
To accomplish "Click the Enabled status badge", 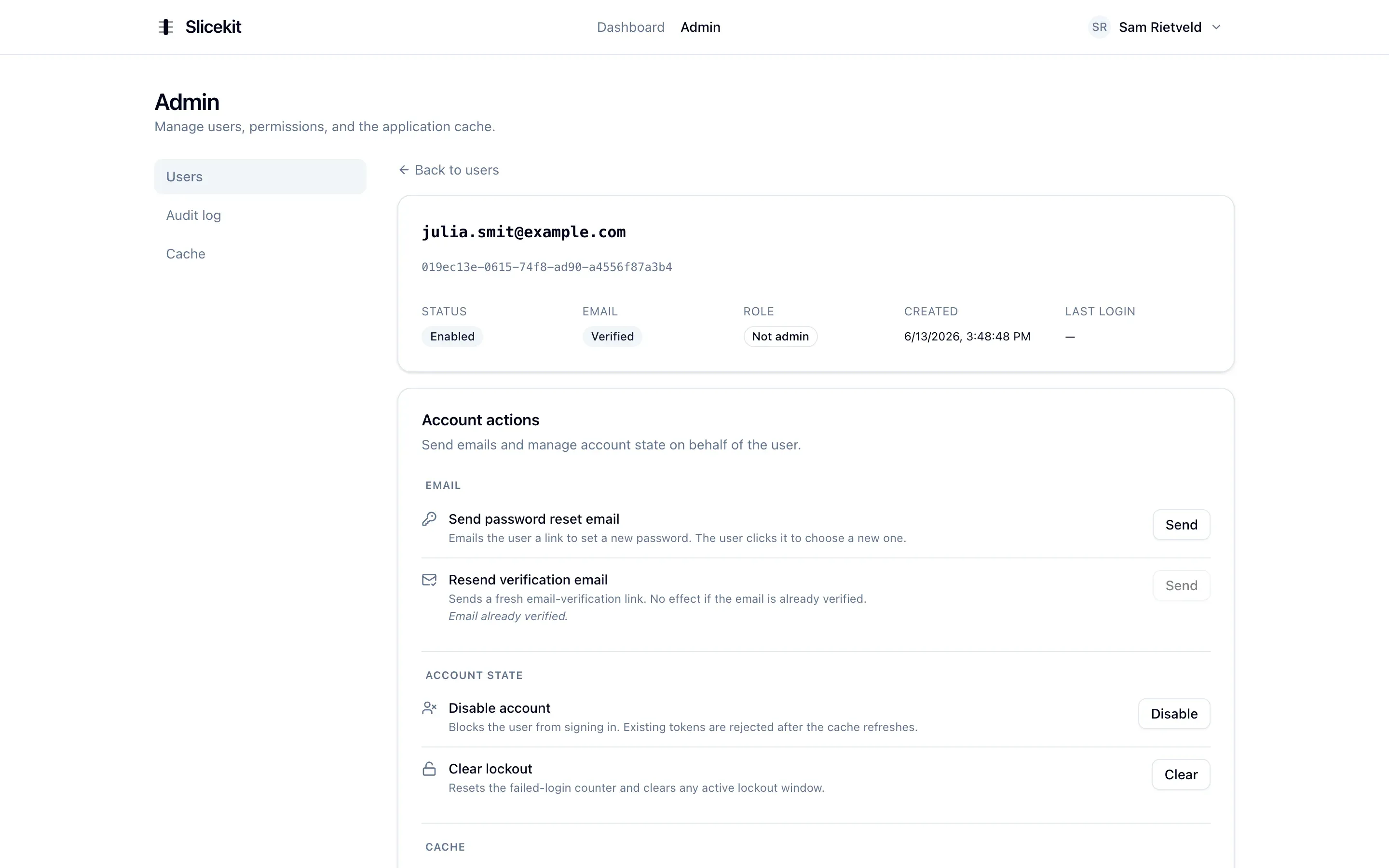I will click(452, 337).
